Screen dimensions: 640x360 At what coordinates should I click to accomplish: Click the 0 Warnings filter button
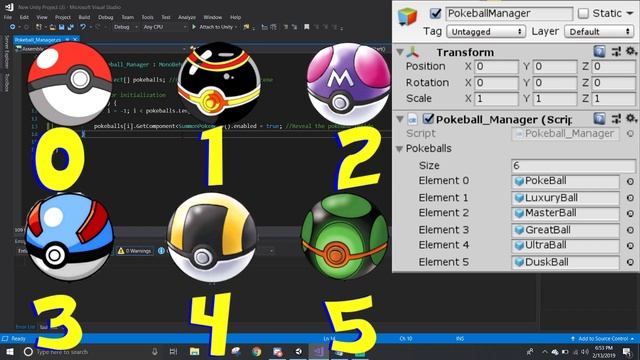click(135, 251)
